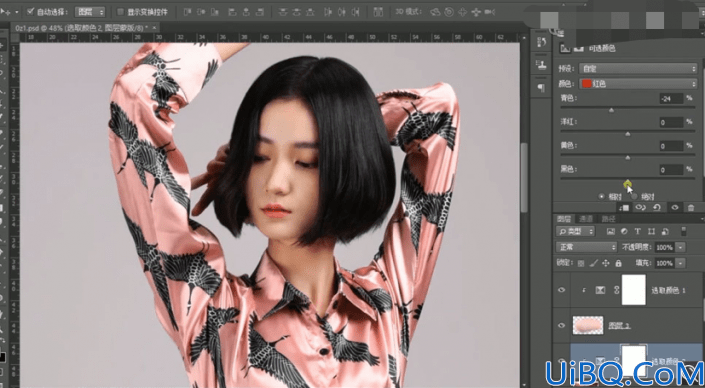Open the 预设 preset dropdown showing 自定
The height and width of the screenshot is (388, 705).
tap(638, 69)
